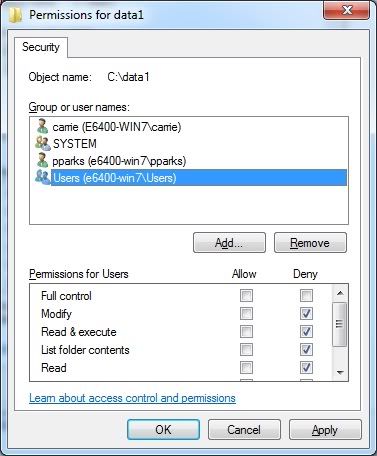Click the carrie user icon

(42, 126)
